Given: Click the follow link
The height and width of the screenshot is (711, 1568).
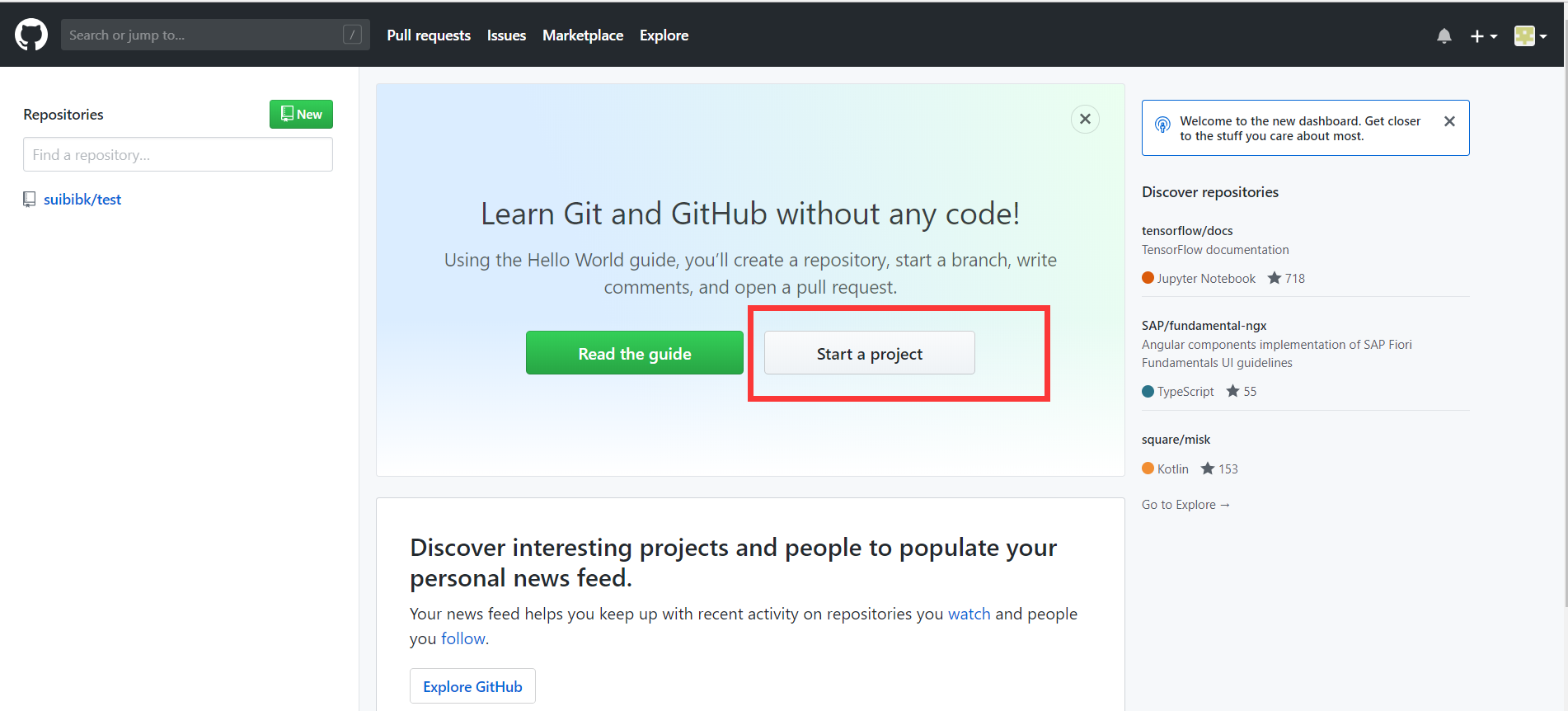Looking at the screenshot, I should pos(463,638).
